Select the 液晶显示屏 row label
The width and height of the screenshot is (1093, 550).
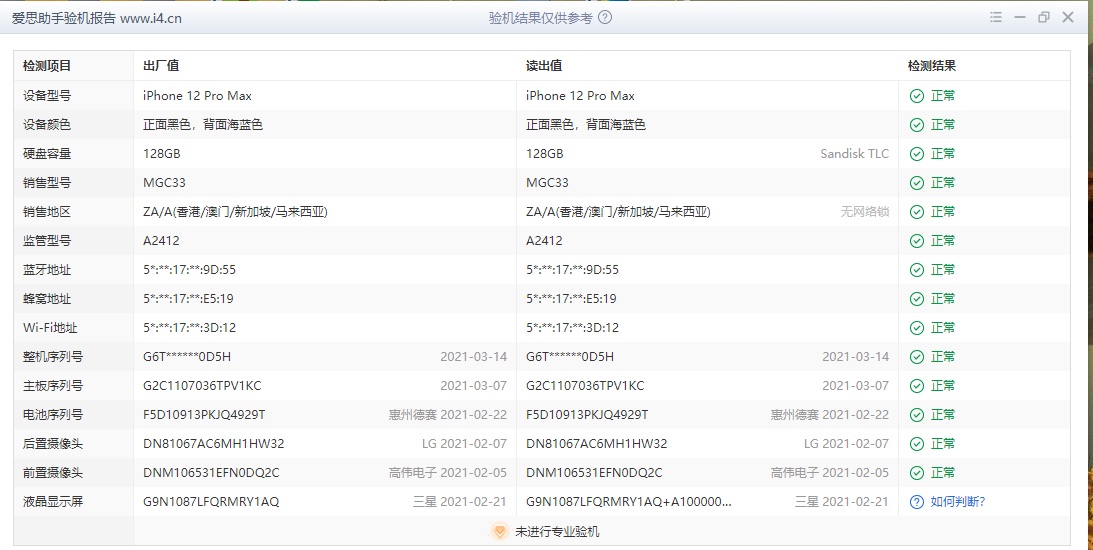tap(53, 502)
